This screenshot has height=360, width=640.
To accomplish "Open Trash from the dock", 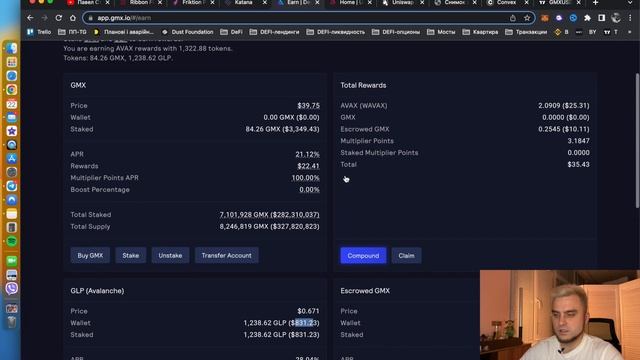I will [x=11, y=322].
